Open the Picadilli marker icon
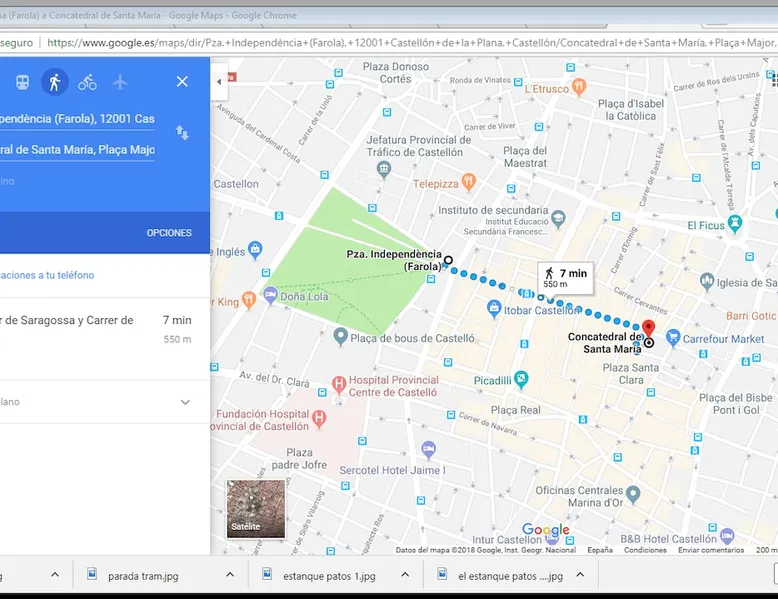The width and height of the screenshot is (778, 599). 521,380
